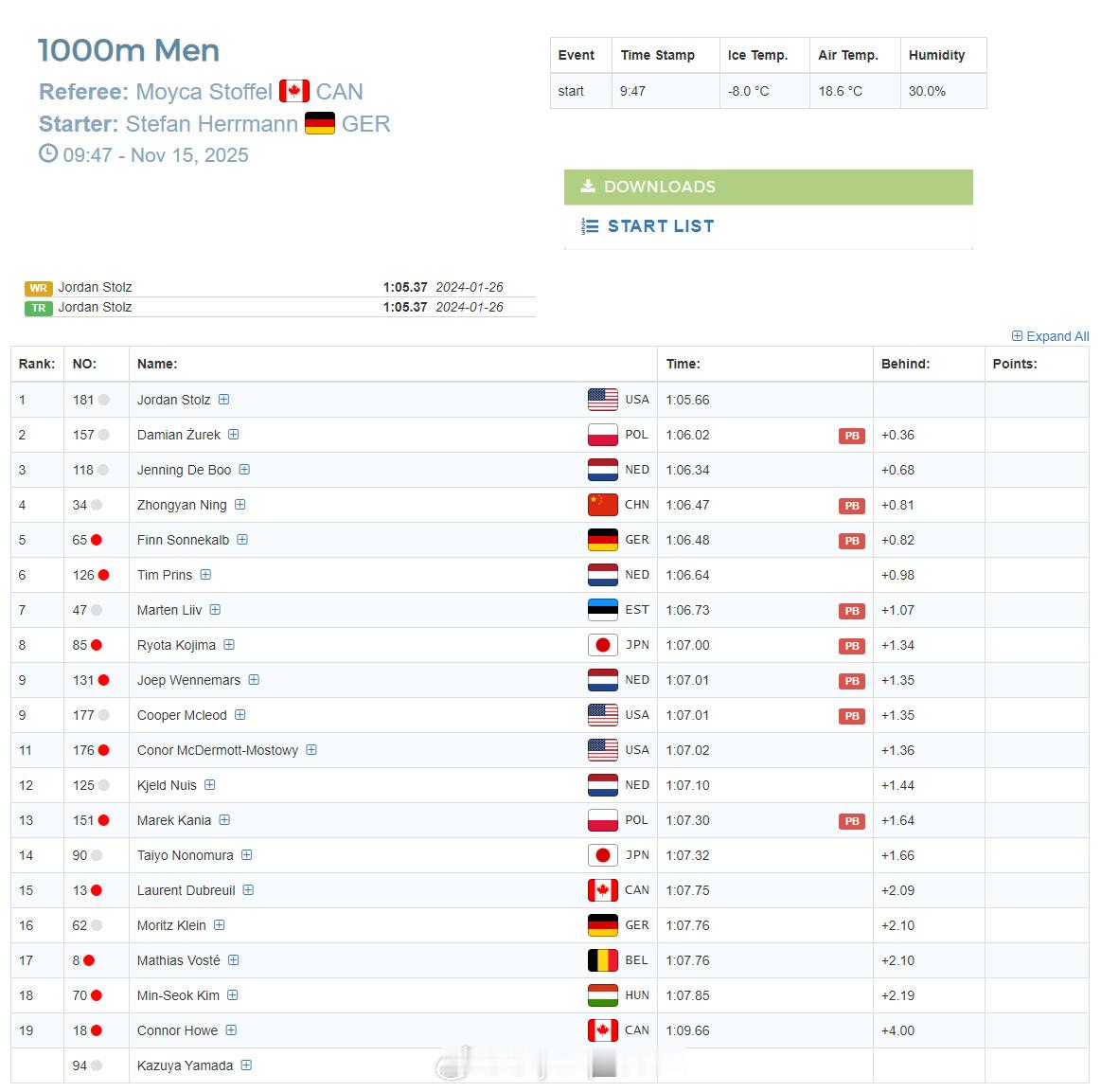Click the clock icon by the date

pos(47,153)
